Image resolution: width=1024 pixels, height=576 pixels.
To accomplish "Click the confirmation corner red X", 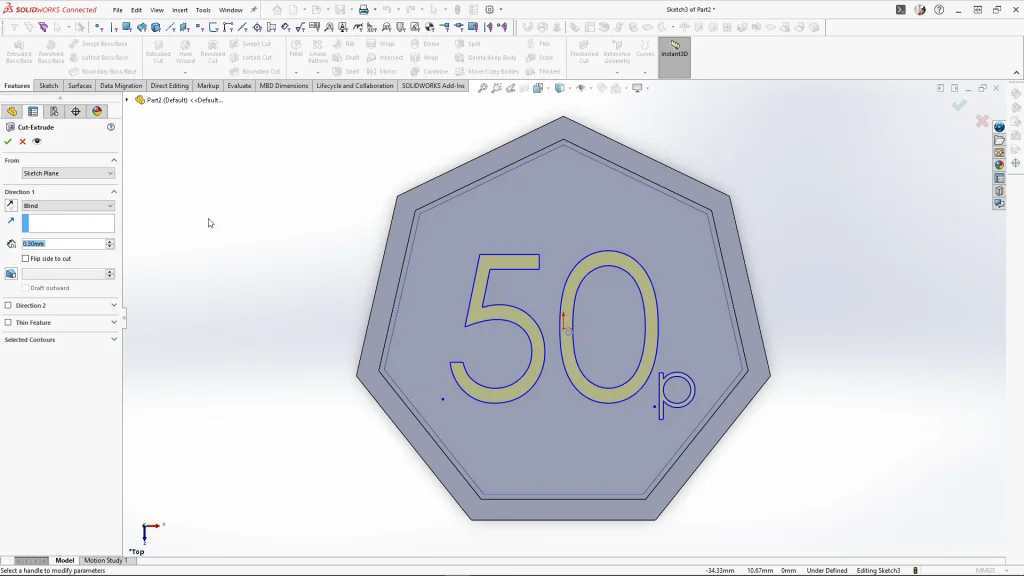I will [982, 121].
